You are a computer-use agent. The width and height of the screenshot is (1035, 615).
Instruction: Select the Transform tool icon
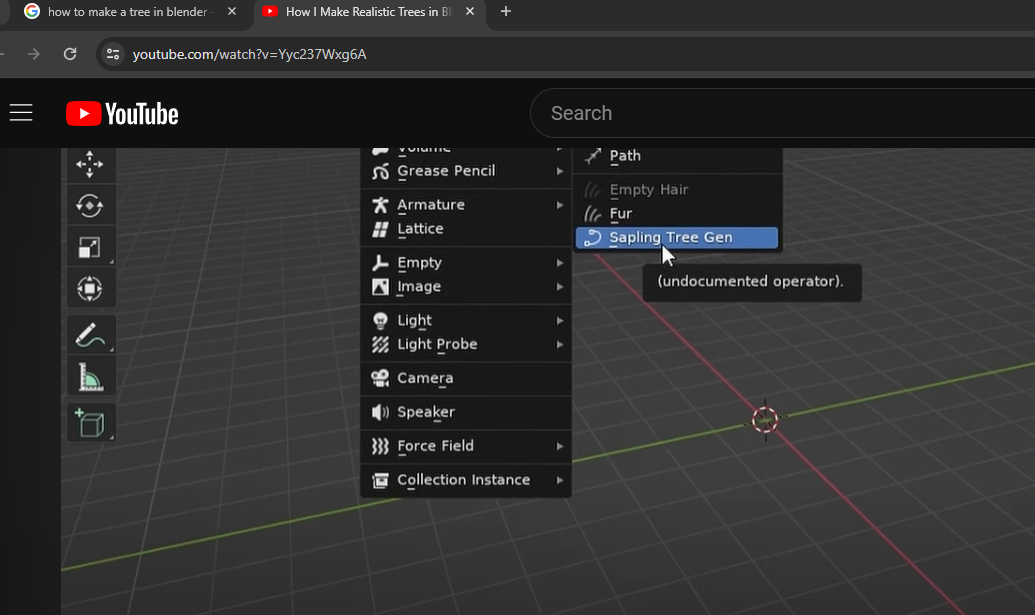90,288
